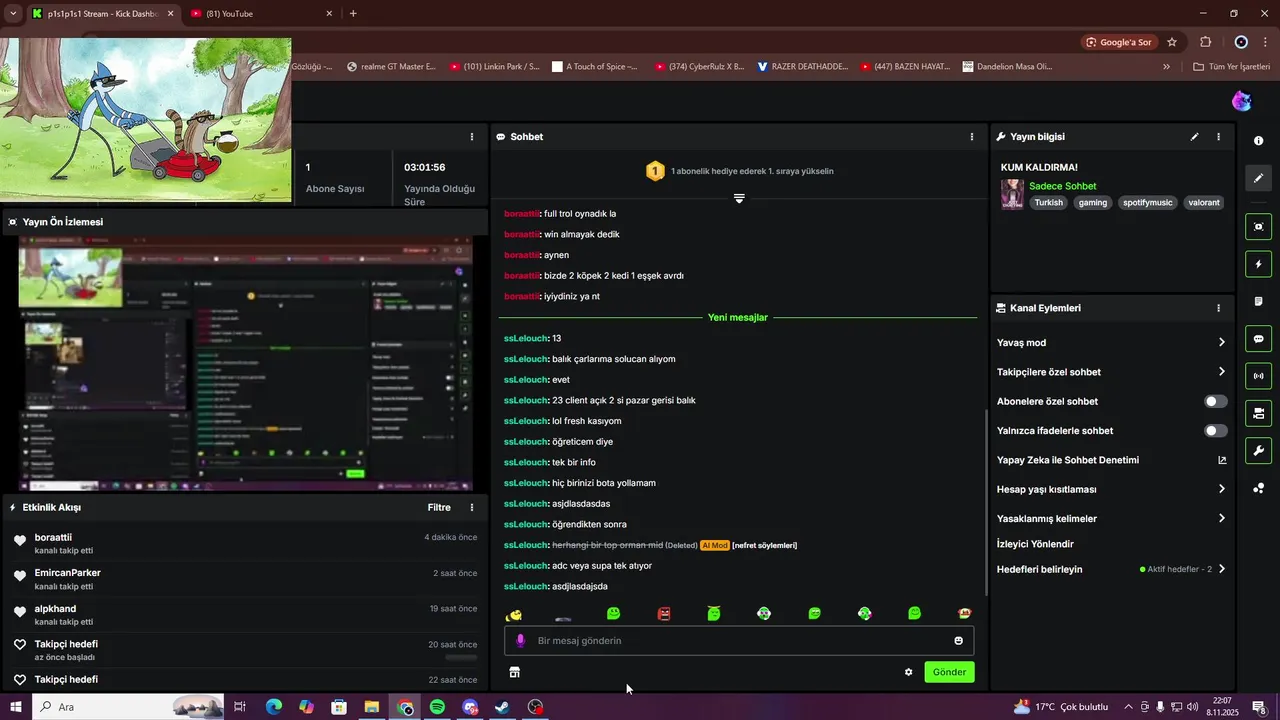Click the broadcast signal icon in the right sidebar
The image size is (1280, 720).
[1258, 376]
